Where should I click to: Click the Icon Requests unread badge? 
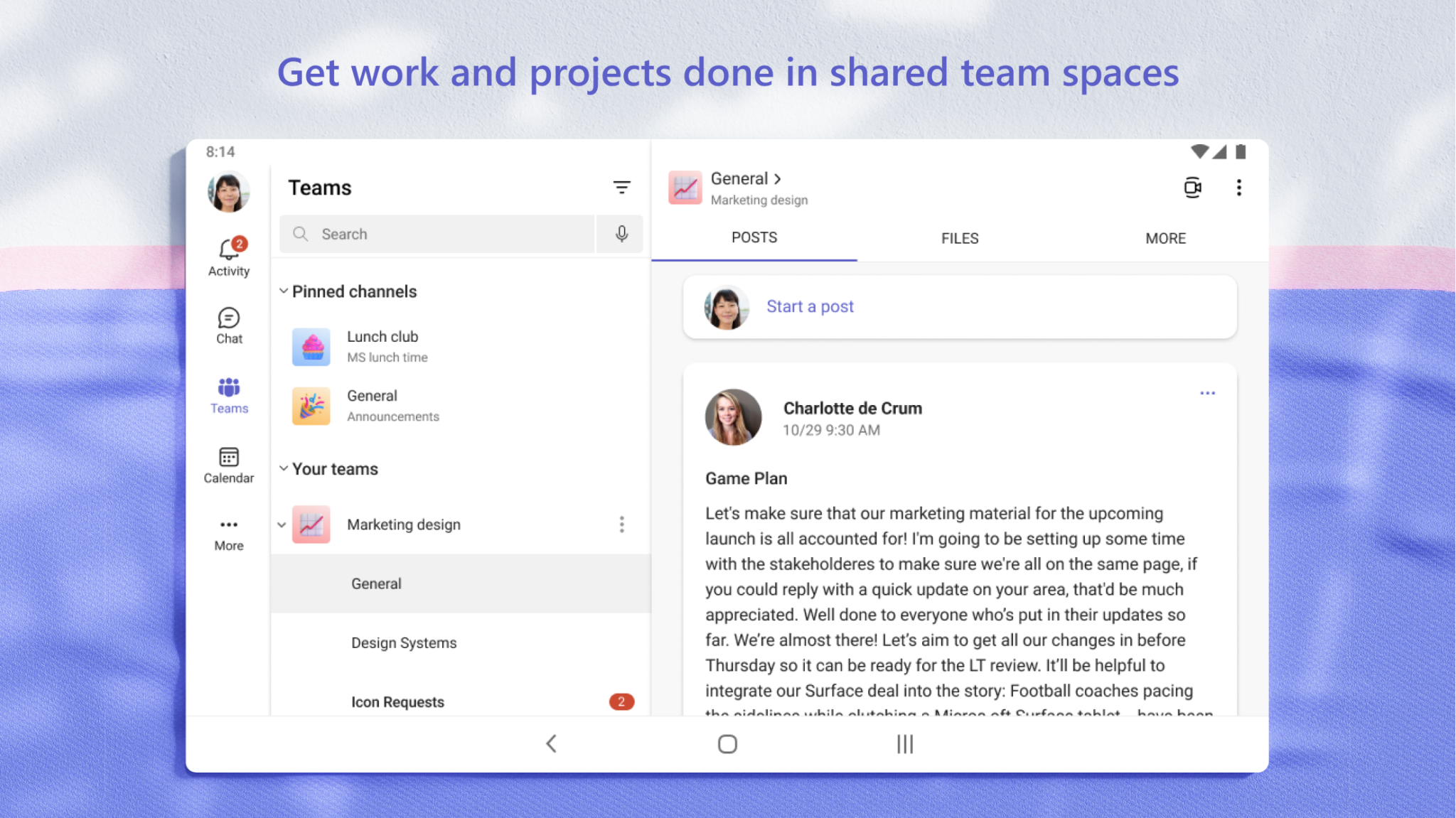(x=621, y=701)
